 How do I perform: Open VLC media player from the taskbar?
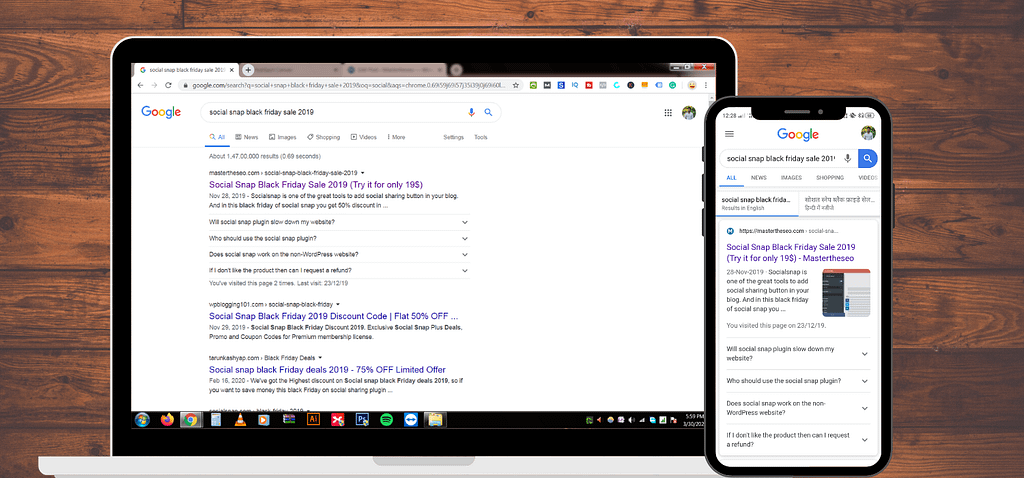pos(240,419)
